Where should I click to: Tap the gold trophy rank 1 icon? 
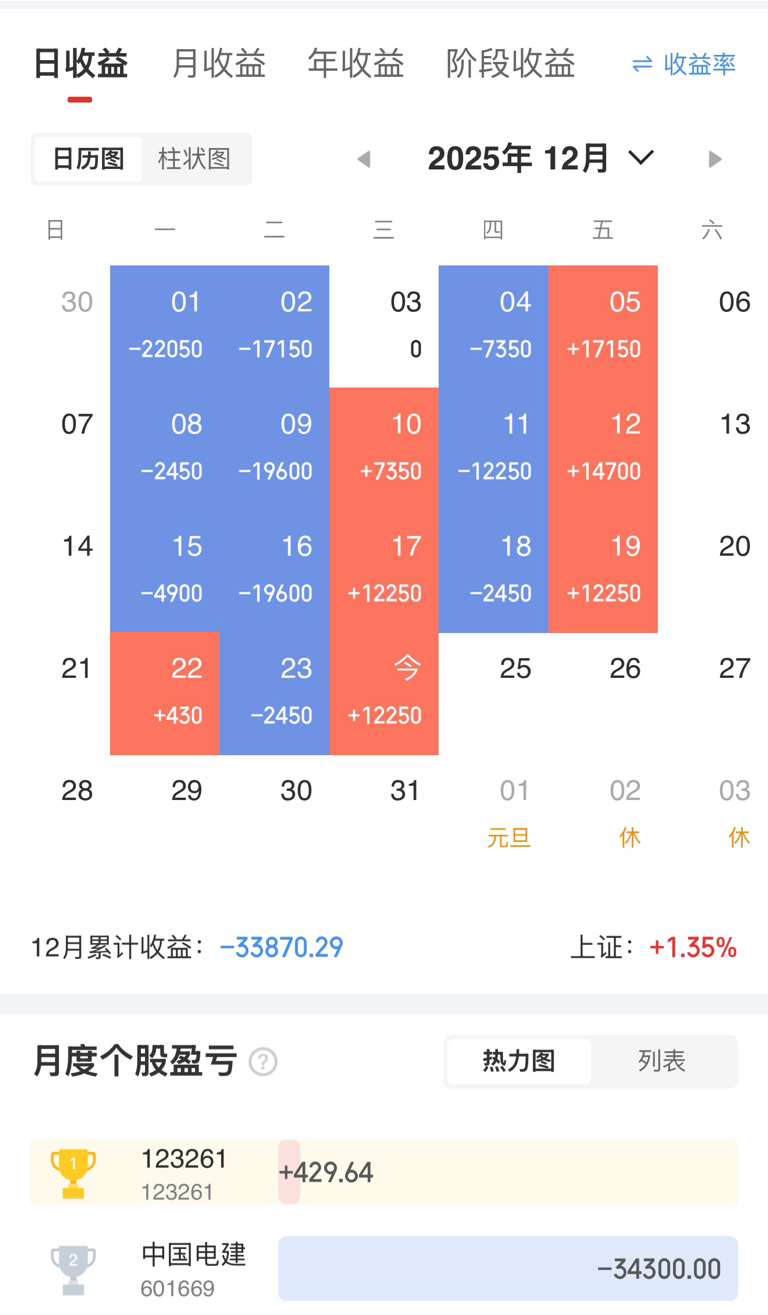coord(73,1173)
